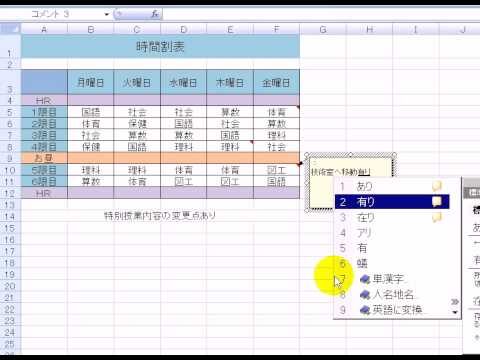Click the candidate list down arrow
The image size is (480, 360).
[x=455, y=312]
